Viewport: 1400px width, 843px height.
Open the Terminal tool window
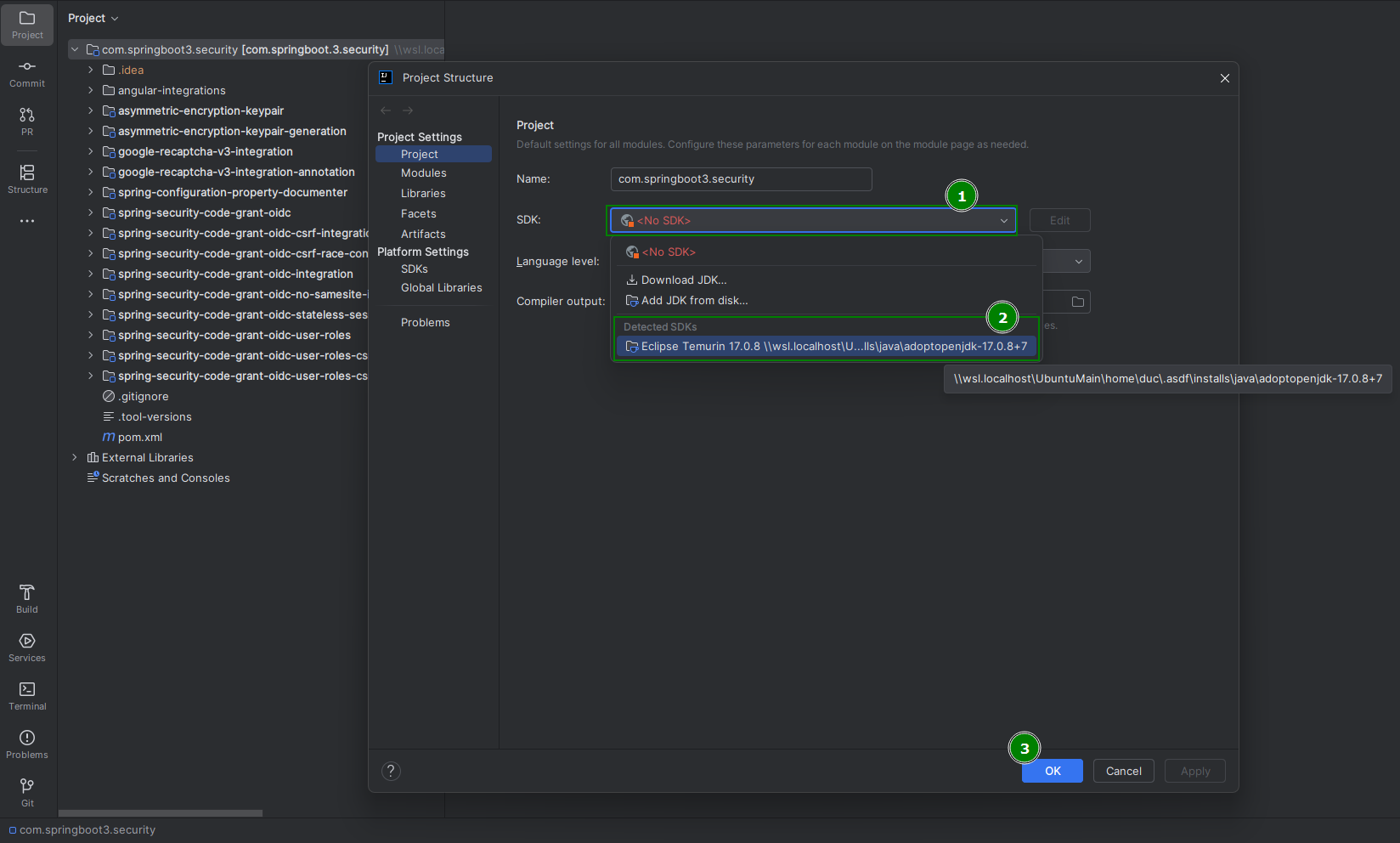pos(27,696)
